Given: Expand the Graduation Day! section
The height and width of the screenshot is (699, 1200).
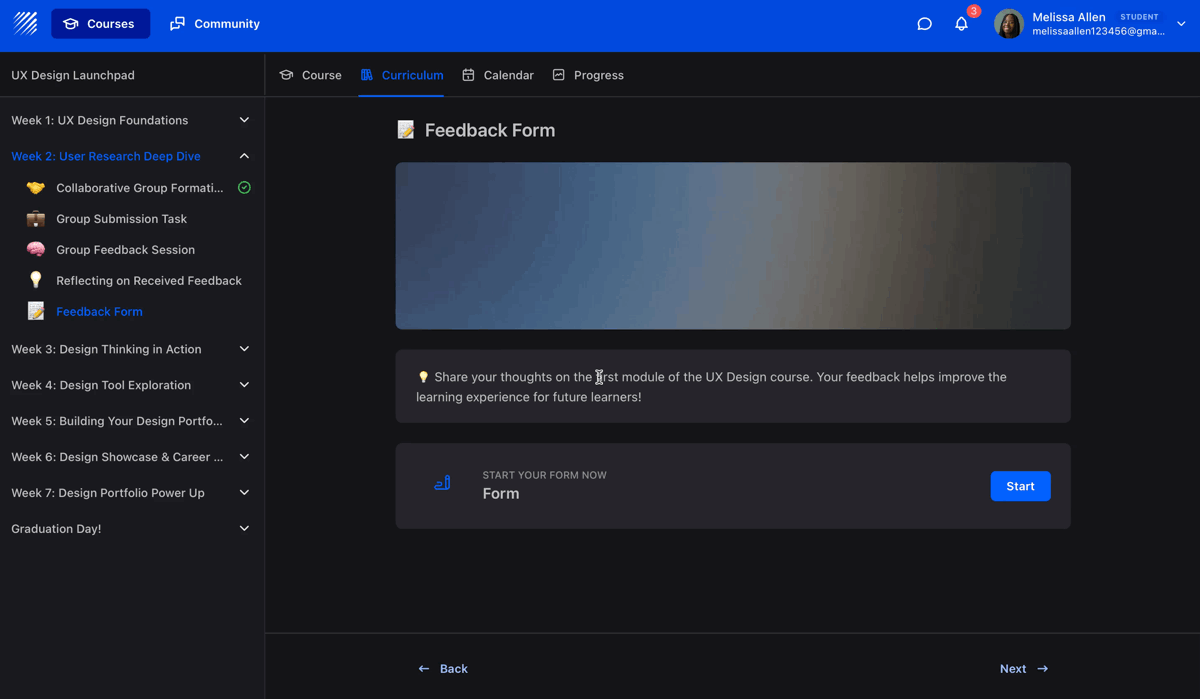Looking at the screenshot, I should pyautogui.click(x=244, y=528).
